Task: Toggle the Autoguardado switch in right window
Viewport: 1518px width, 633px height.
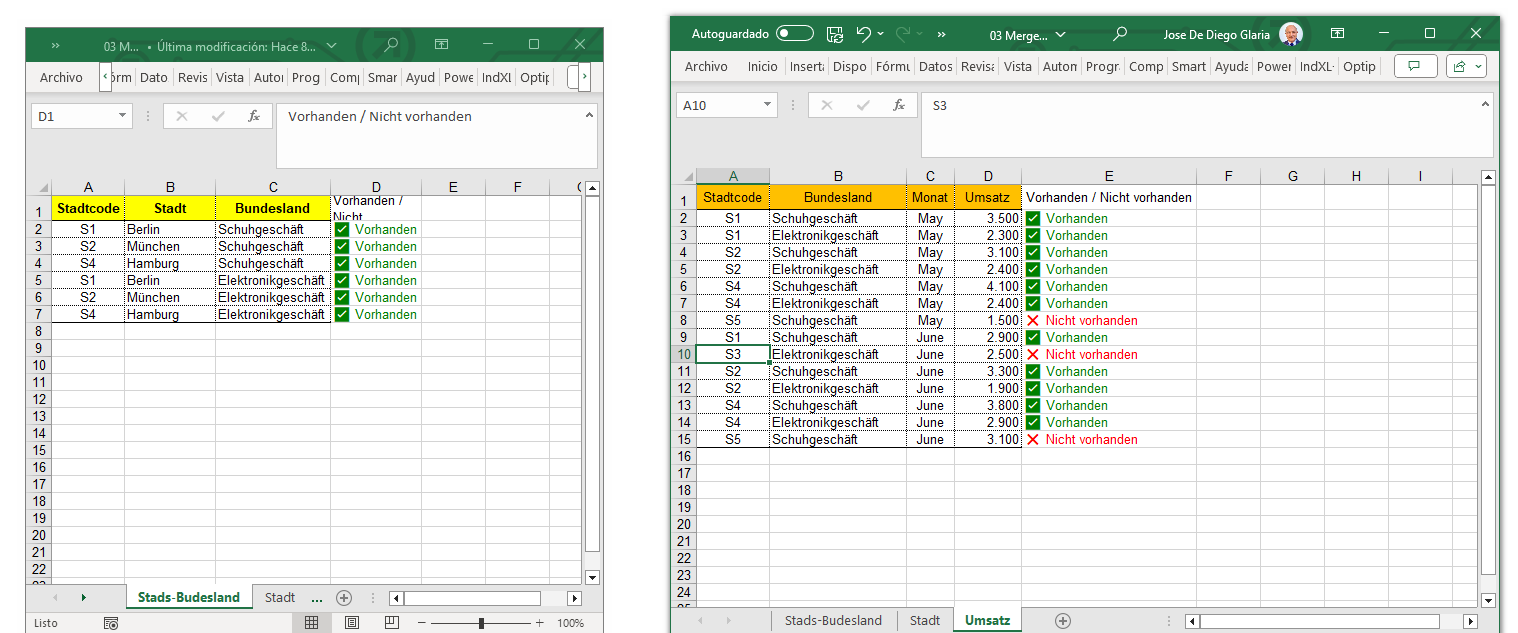Action: pos(795,34)
